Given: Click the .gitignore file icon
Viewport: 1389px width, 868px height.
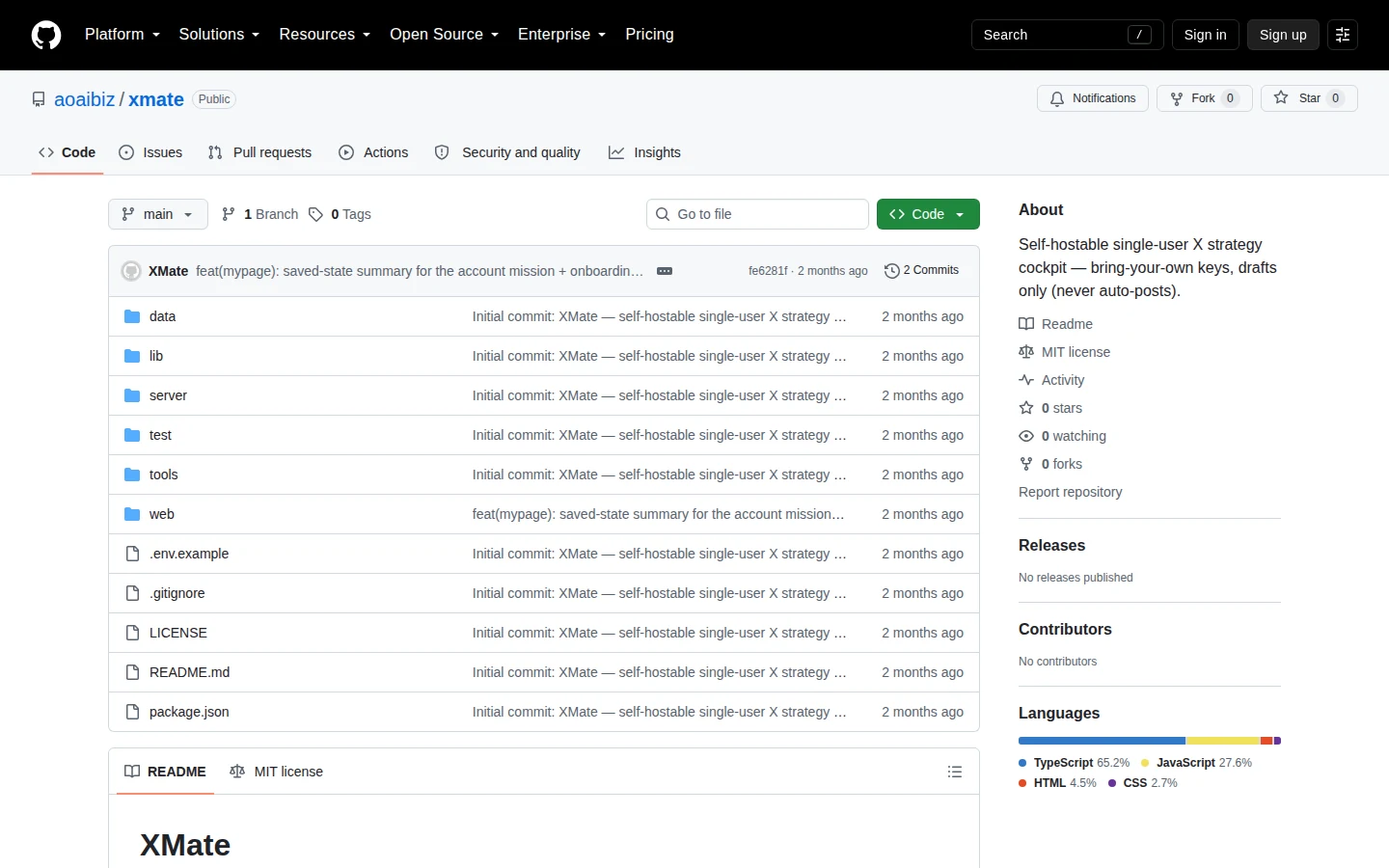Looking at the screenshot, I should 132,593.
